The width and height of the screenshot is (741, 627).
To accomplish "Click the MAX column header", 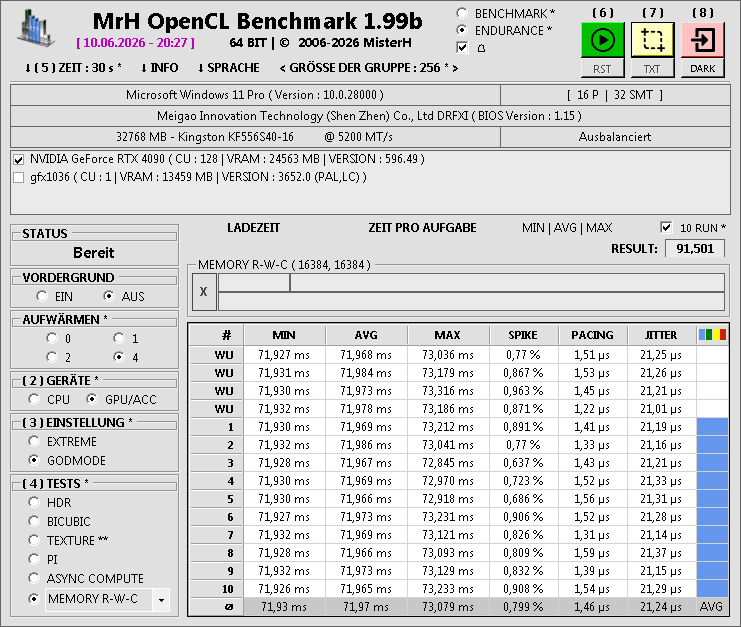I will click(x=448, y=335).
